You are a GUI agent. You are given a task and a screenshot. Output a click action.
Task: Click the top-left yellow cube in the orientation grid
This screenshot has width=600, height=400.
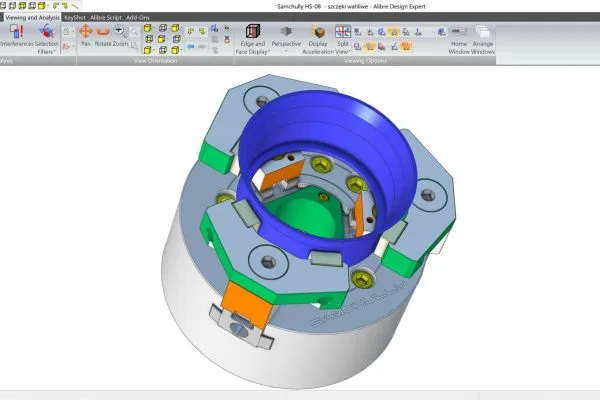click(148, 28)
